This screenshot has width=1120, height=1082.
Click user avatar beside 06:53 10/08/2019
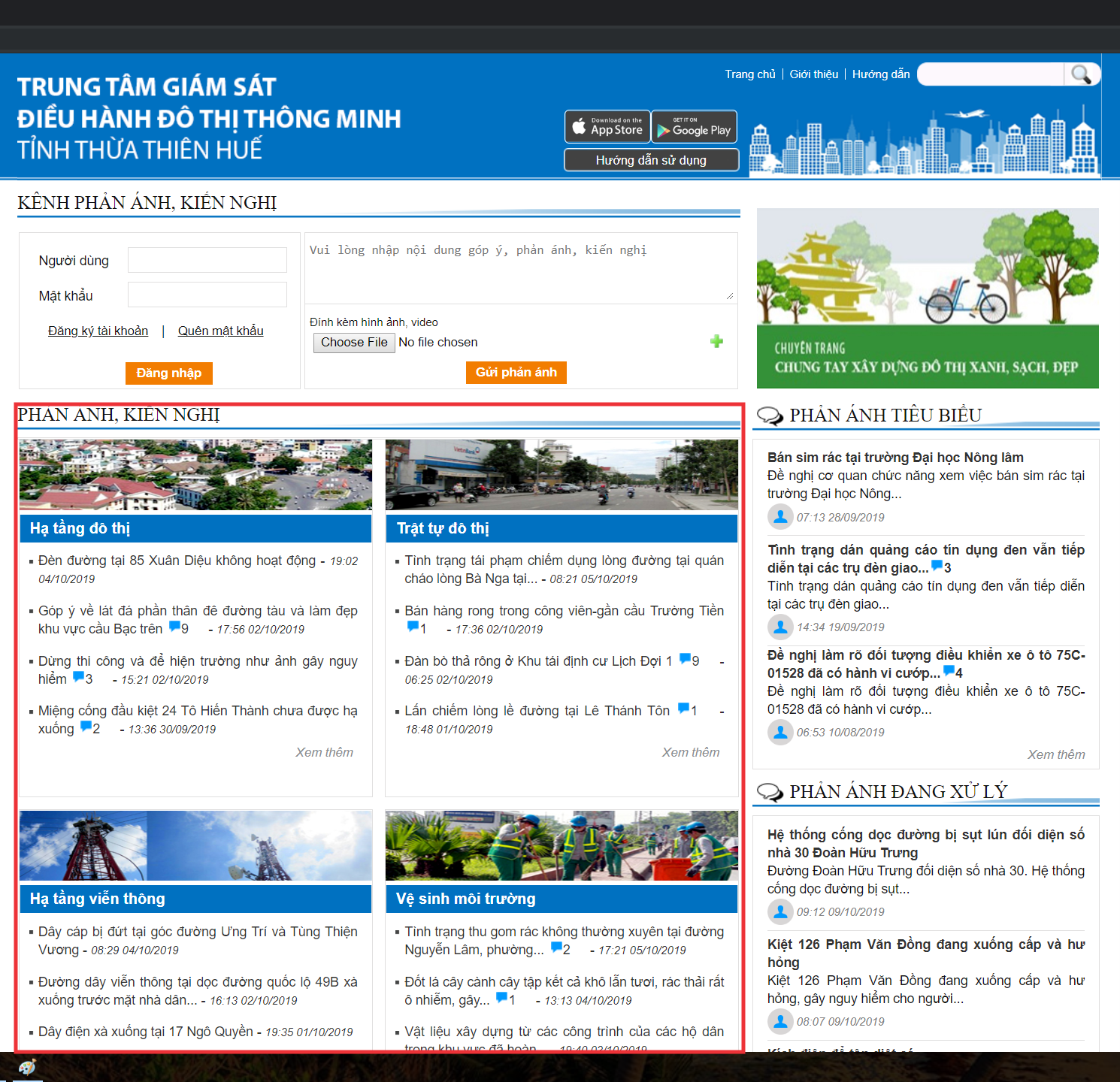pos(780,732)
